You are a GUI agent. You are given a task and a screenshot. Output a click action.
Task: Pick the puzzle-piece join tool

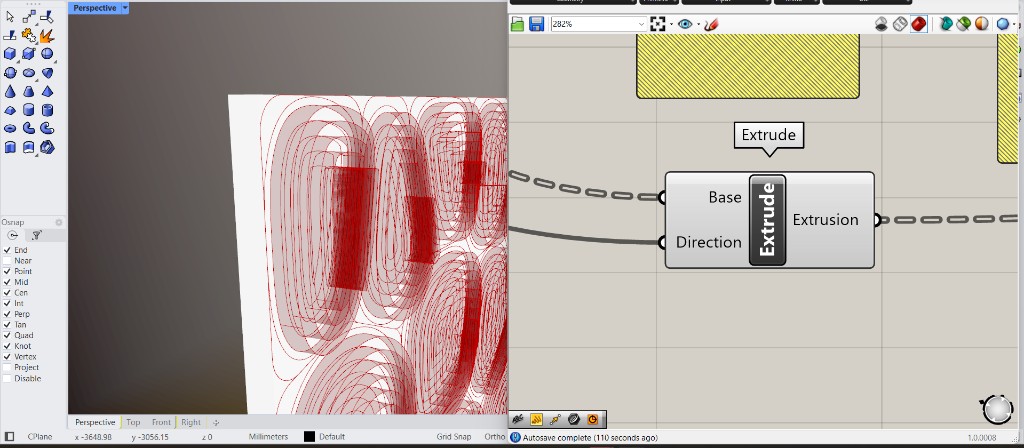pos(28,35)
